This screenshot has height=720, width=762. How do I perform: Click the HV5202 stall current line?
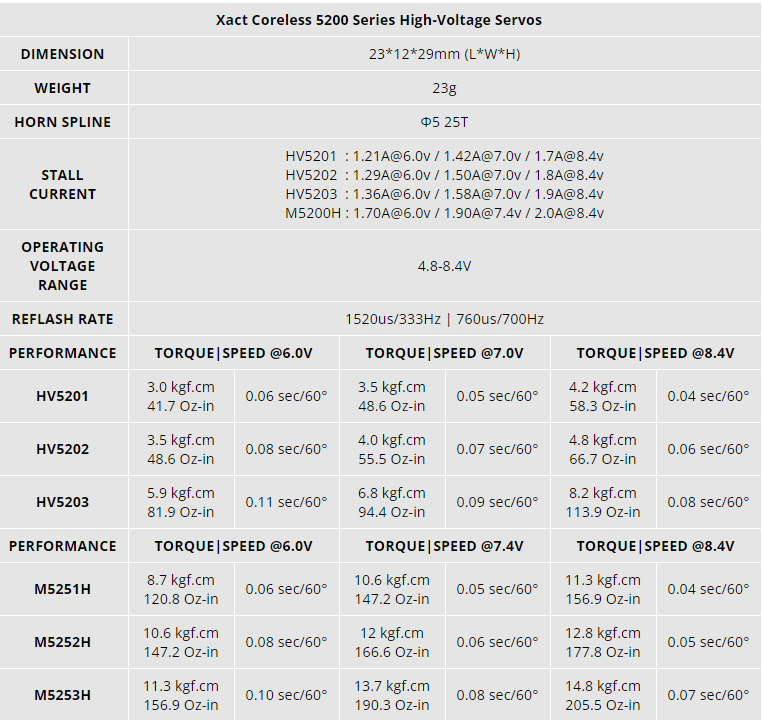(444, 175)
